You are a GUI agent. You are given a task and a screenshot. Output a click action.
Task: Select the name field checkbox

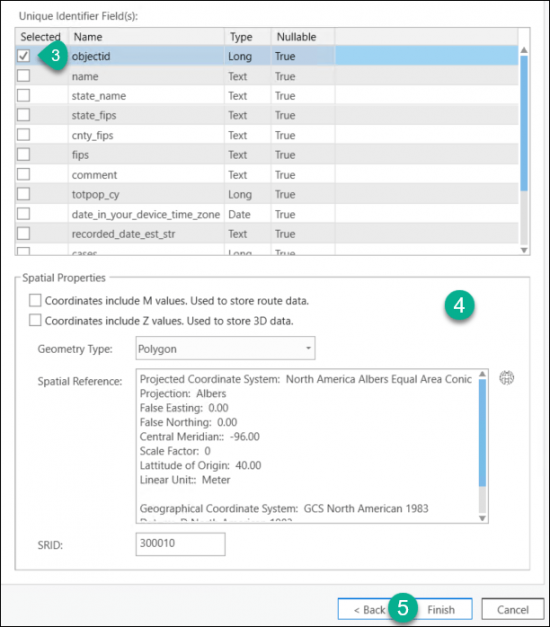click(23, 76)
